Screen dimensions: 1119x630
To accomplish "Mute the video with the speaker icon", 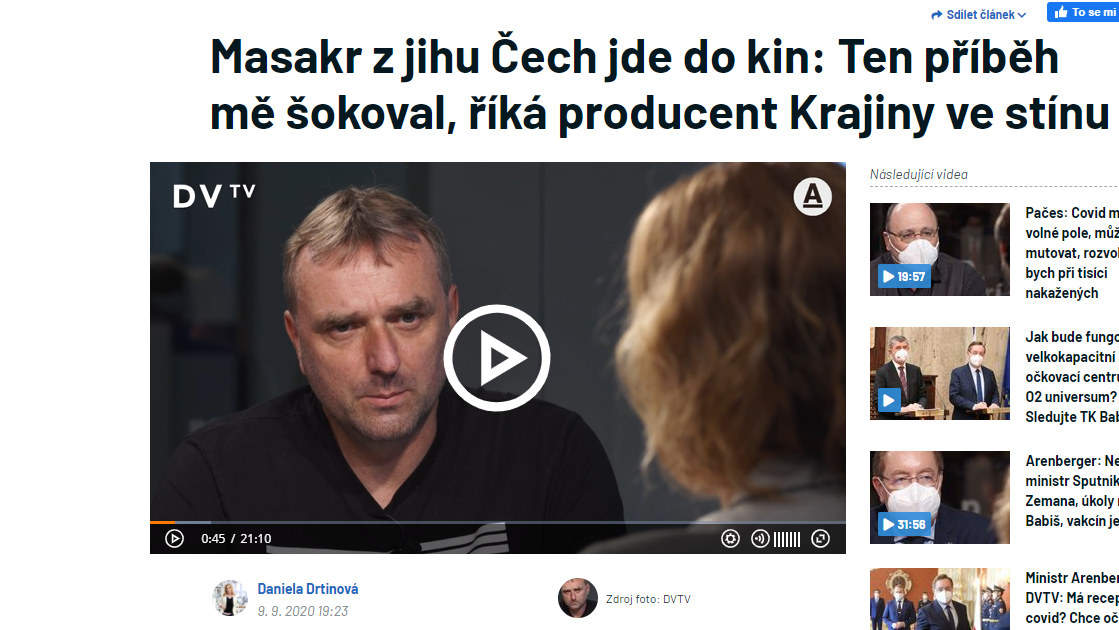I will (760, 539).
